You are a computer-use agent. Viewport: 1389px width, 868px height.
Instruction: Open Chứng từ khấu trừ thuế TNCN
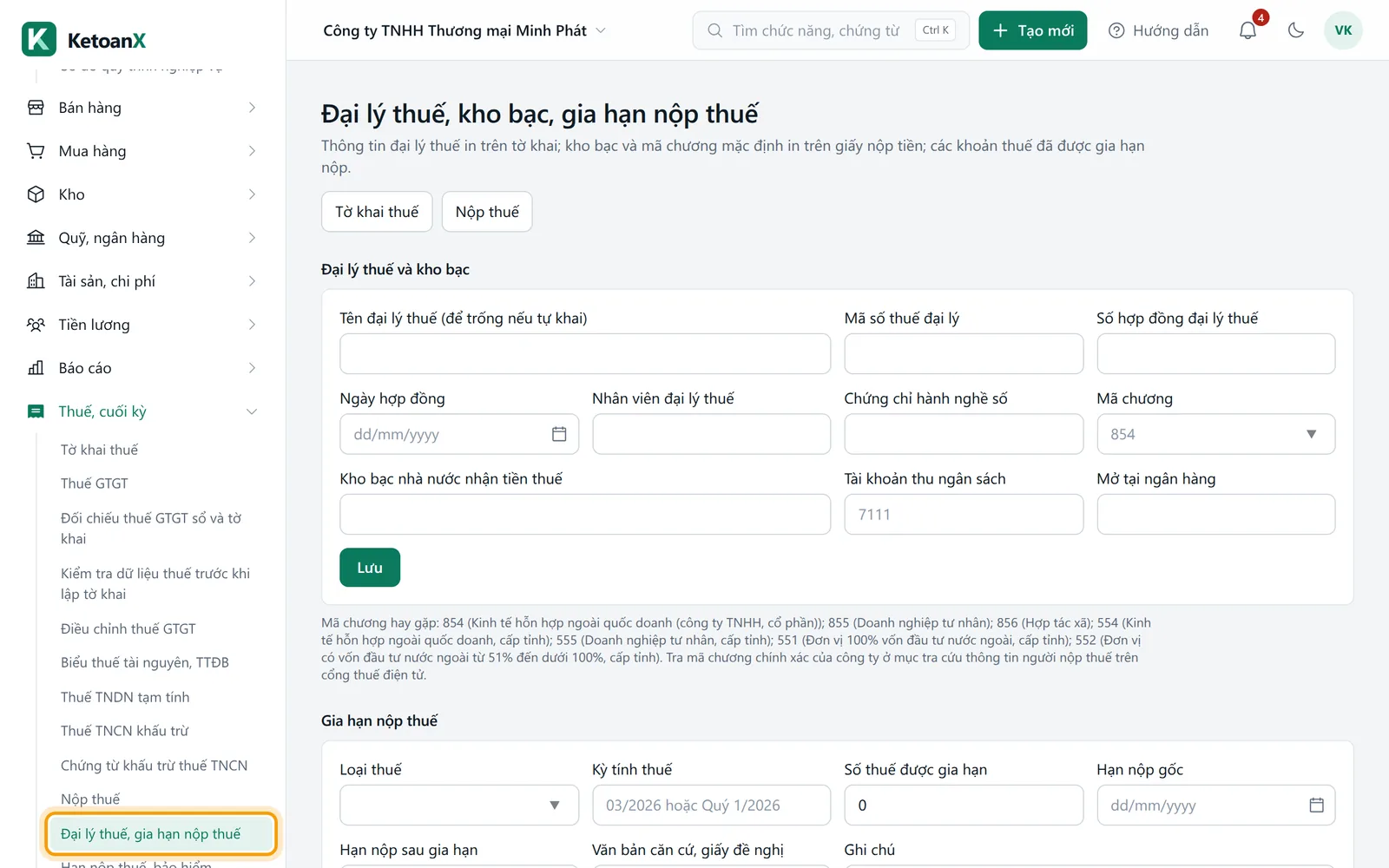[154, 766]
